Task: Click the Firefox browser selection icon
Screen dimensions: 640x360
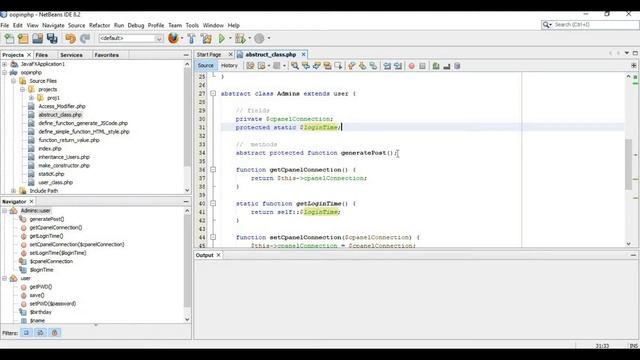Action: (x=173, y=38)
